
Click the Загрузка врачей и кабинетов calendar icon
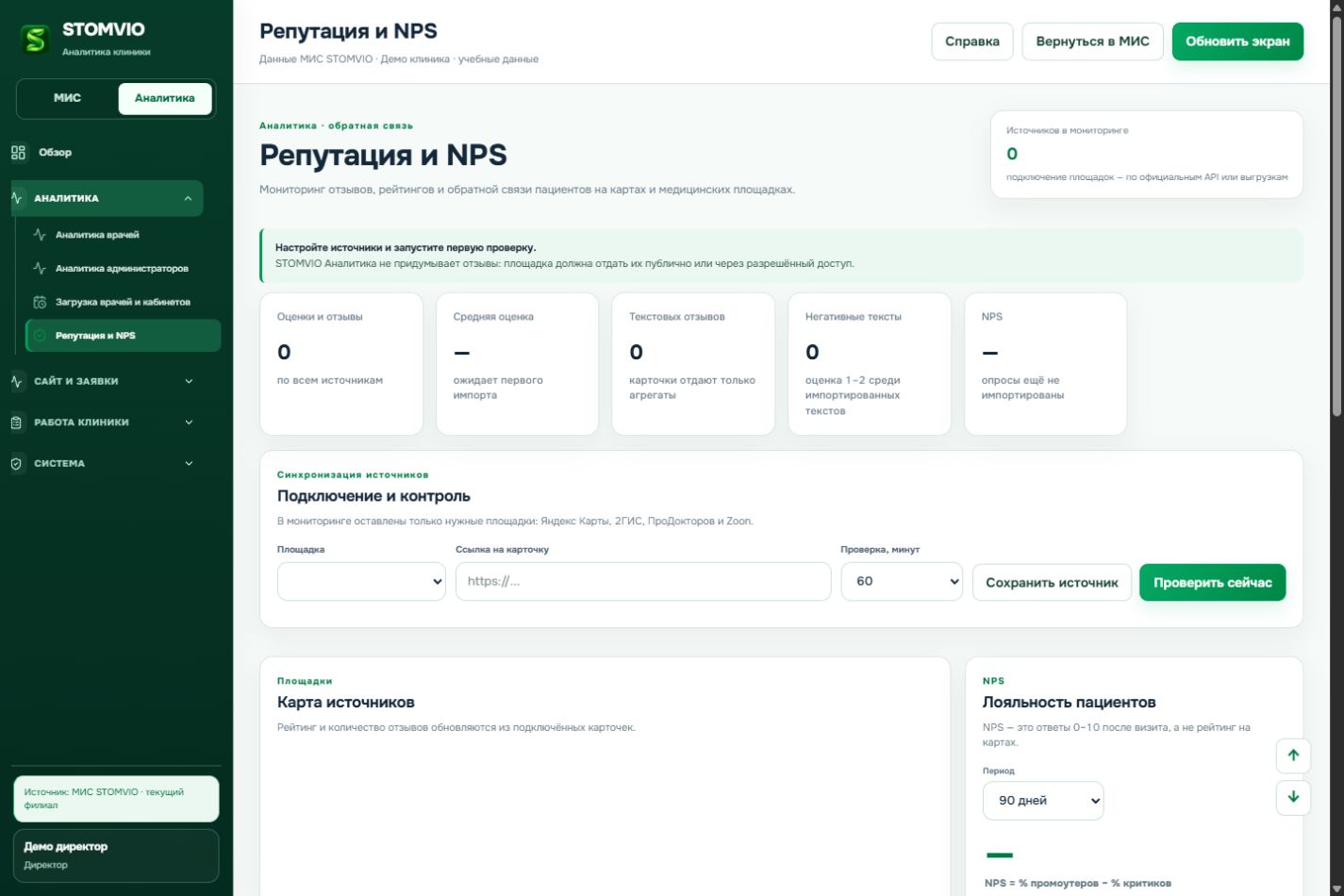[40, 302]
